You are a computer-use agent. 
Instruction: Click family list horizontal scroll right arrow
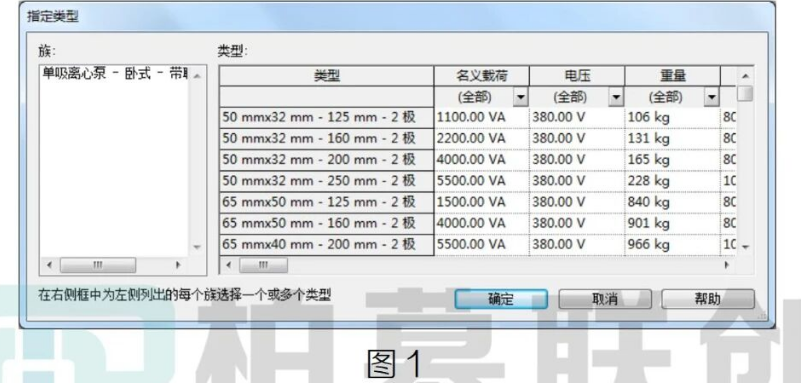coord(178,266)
